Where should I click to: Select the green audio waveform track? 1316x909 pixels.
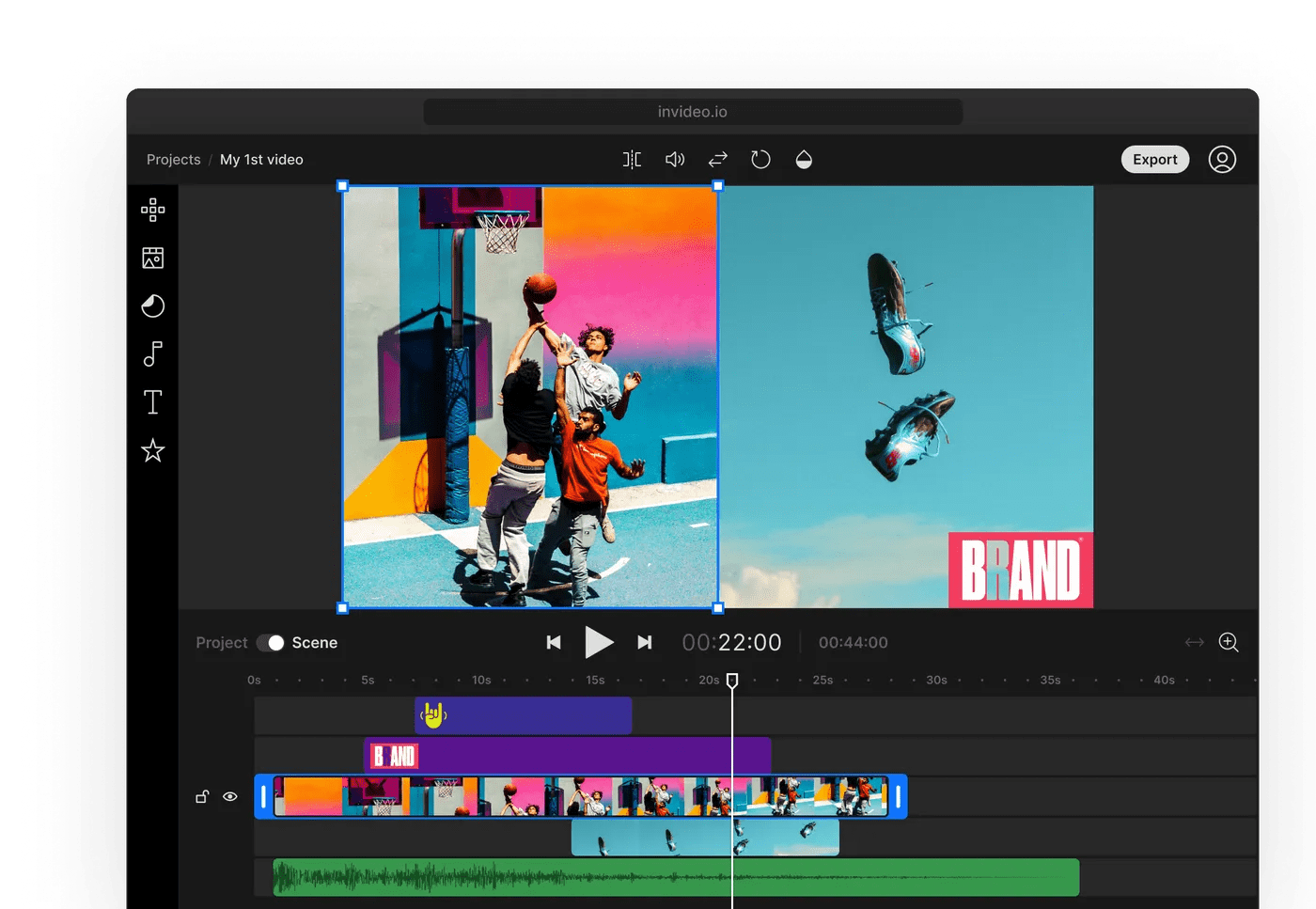(676, 878)
